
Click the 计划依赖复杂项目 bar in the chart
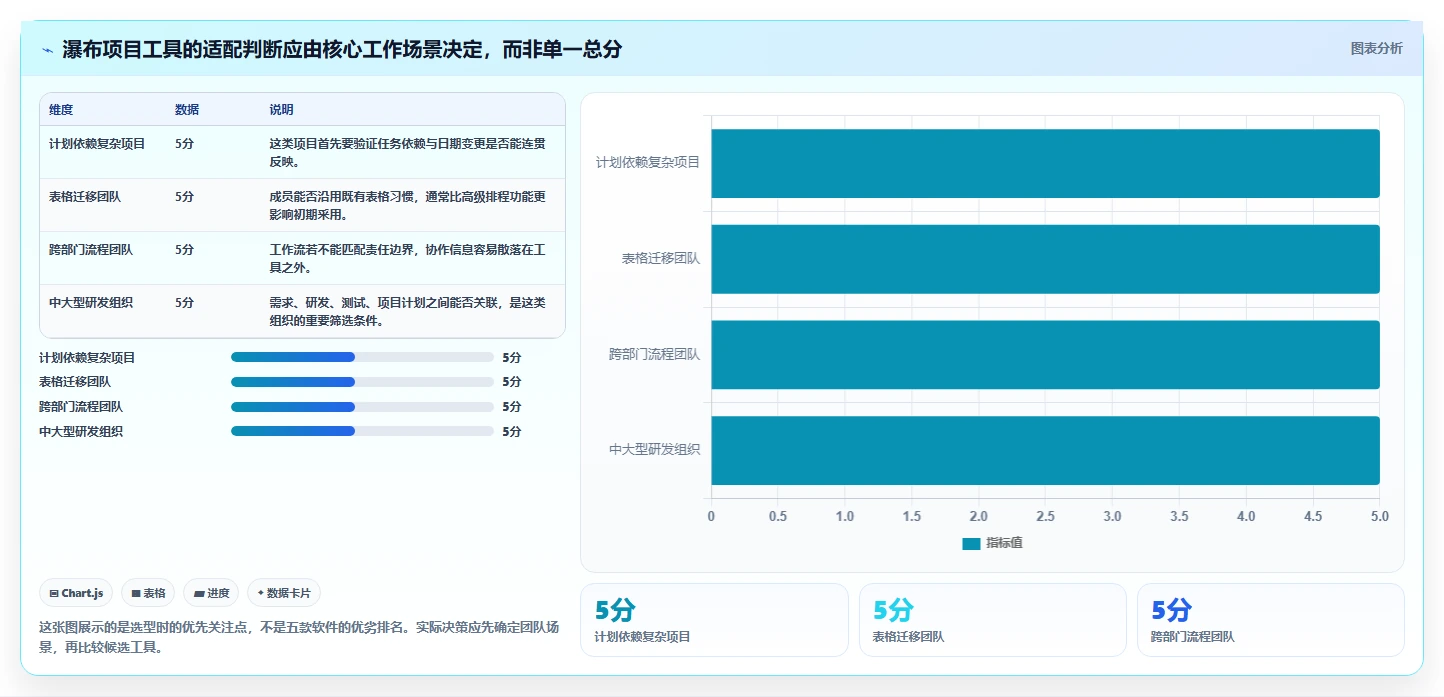[1045, 163]
